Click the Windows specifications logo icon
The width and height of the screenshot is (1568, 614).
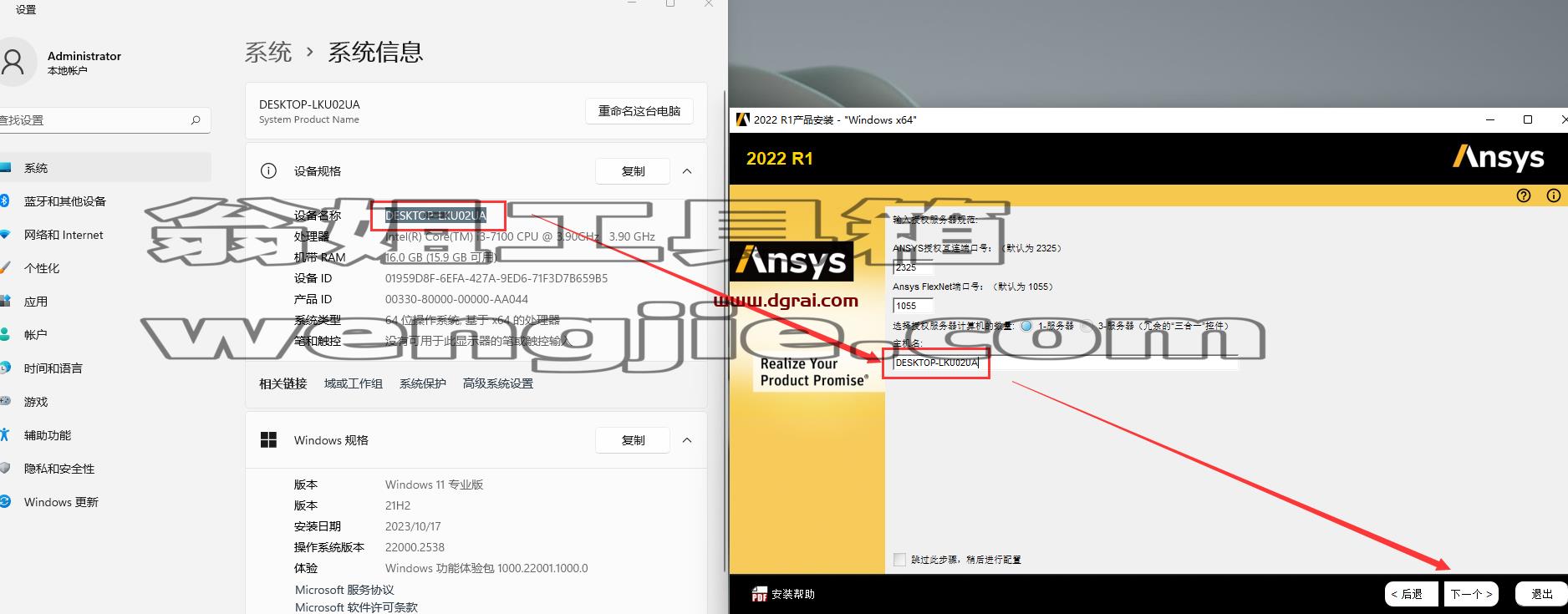268,440
